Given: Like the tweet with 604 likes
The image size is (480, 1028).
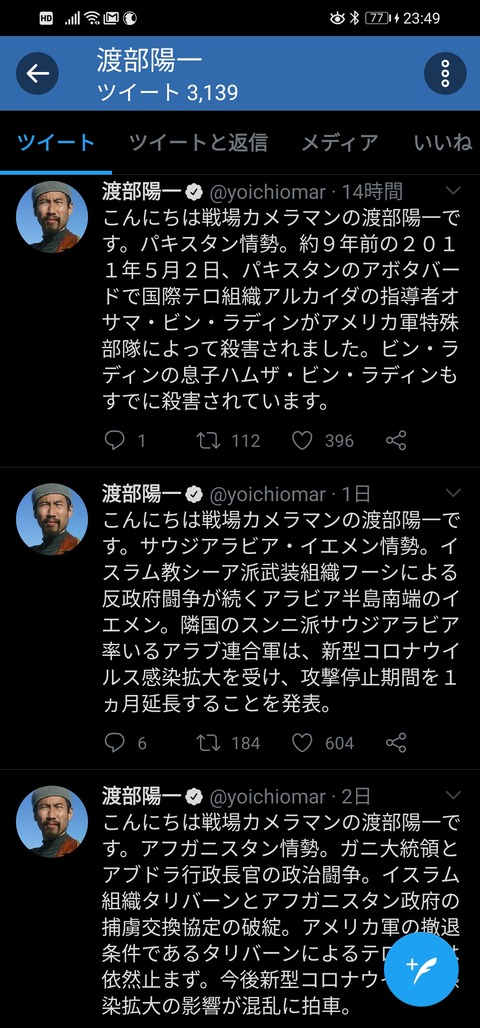Looking at the screenshot, I should [302, 743].
